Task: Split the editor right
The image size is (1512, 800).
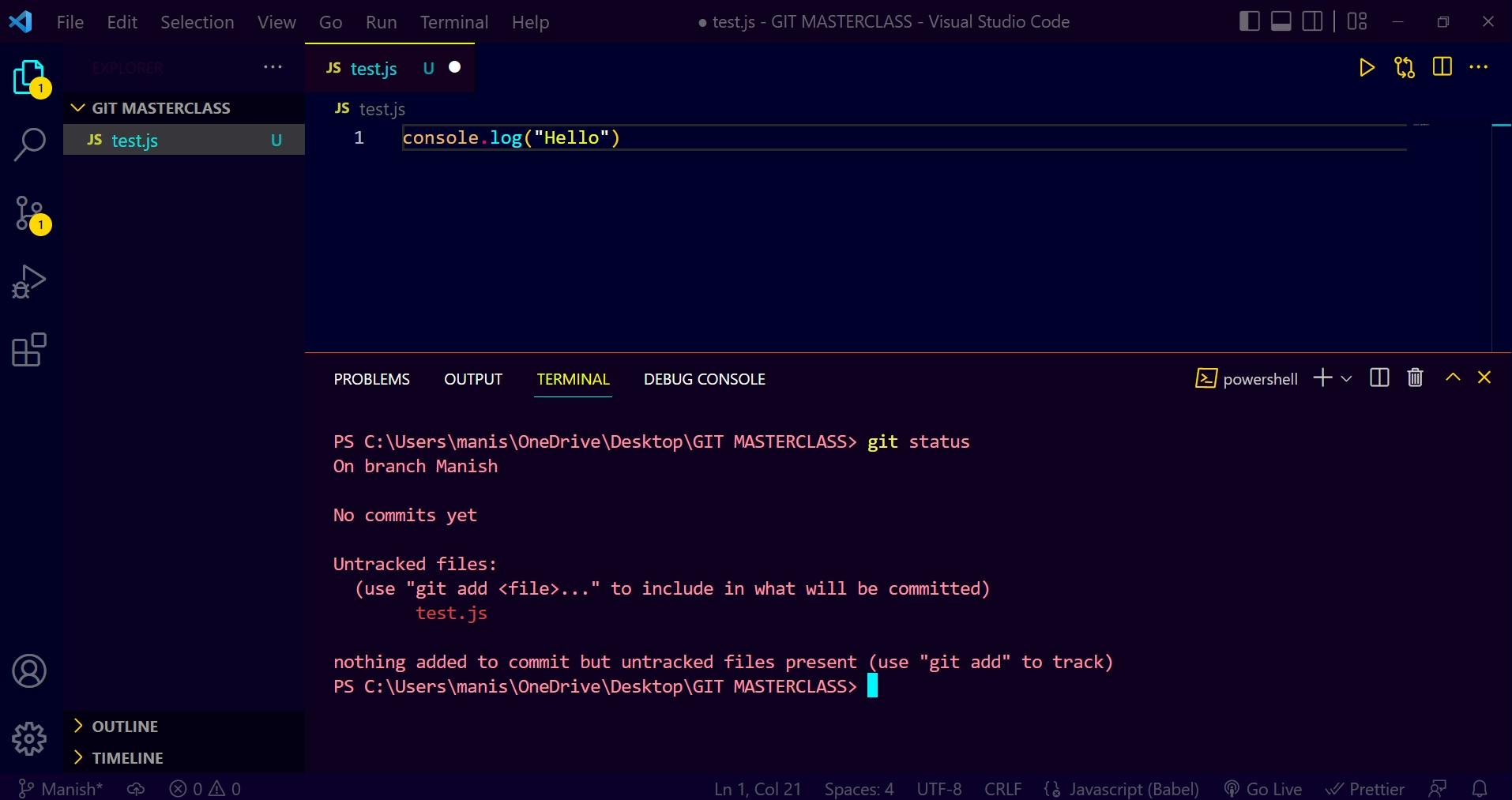Action: click(1442, 67)
